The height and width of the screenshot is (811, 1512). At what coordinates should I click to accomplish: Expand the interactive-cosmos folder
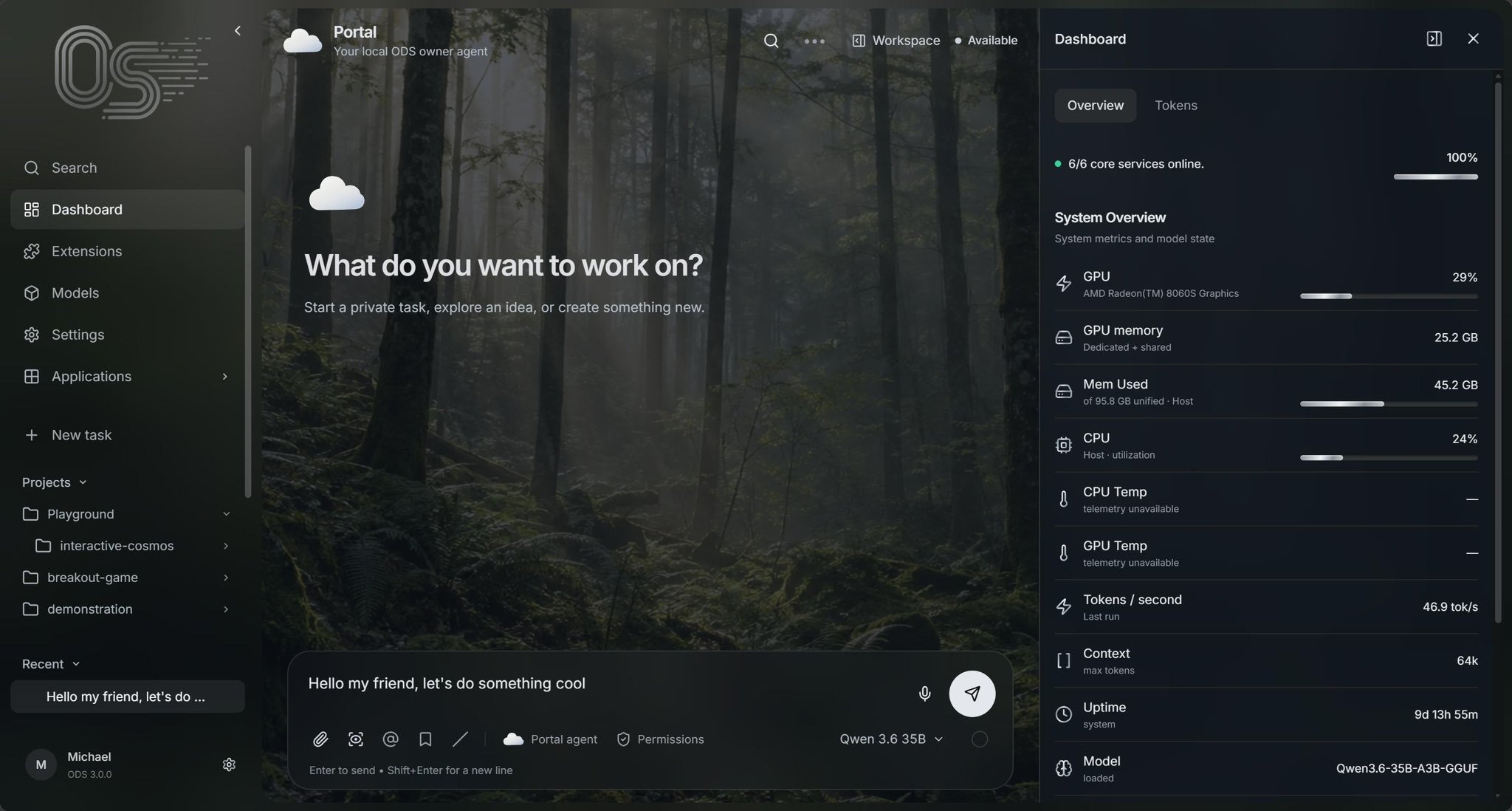coord(226,545)
